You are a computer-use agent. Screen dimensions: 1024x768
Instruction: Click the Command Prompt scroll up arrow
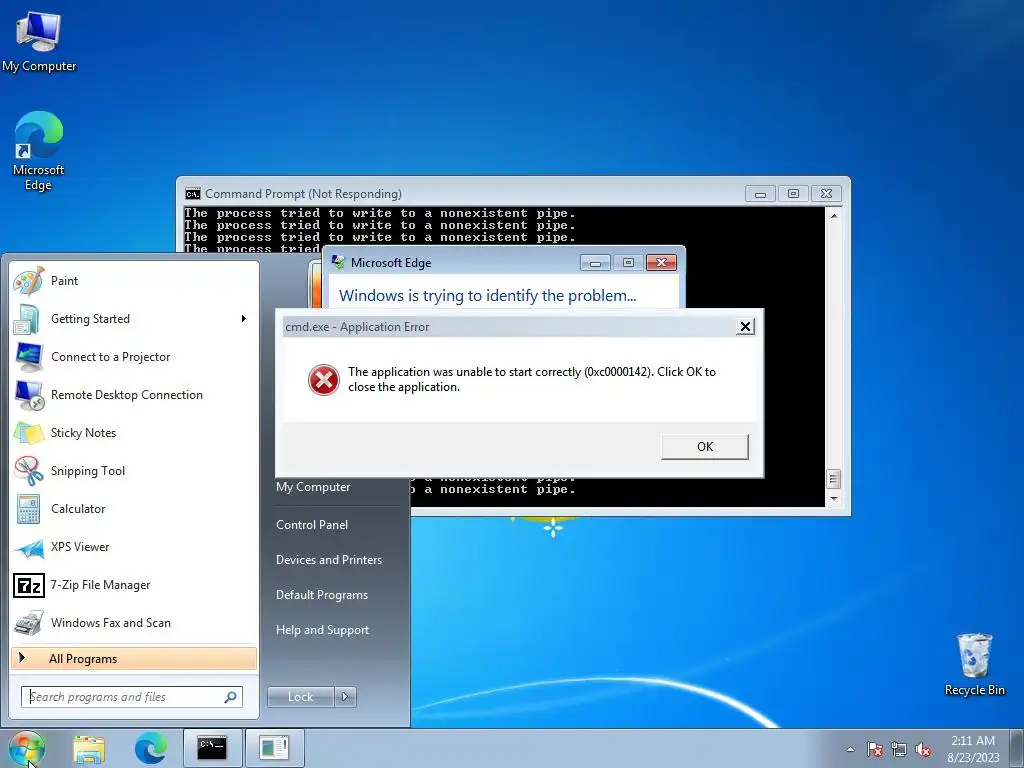(x=834, y=215)
